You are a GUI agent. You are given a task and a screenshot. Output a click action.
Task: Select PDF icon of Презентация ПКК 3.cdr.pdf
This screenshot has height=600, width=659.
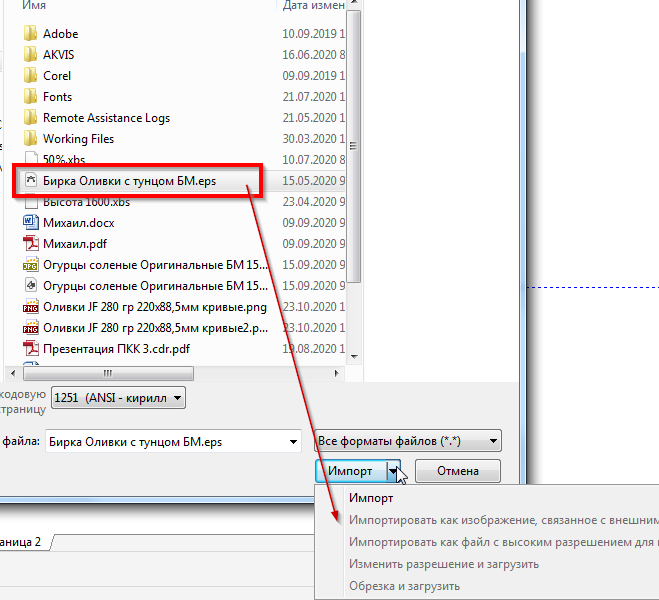pos(30,348)
